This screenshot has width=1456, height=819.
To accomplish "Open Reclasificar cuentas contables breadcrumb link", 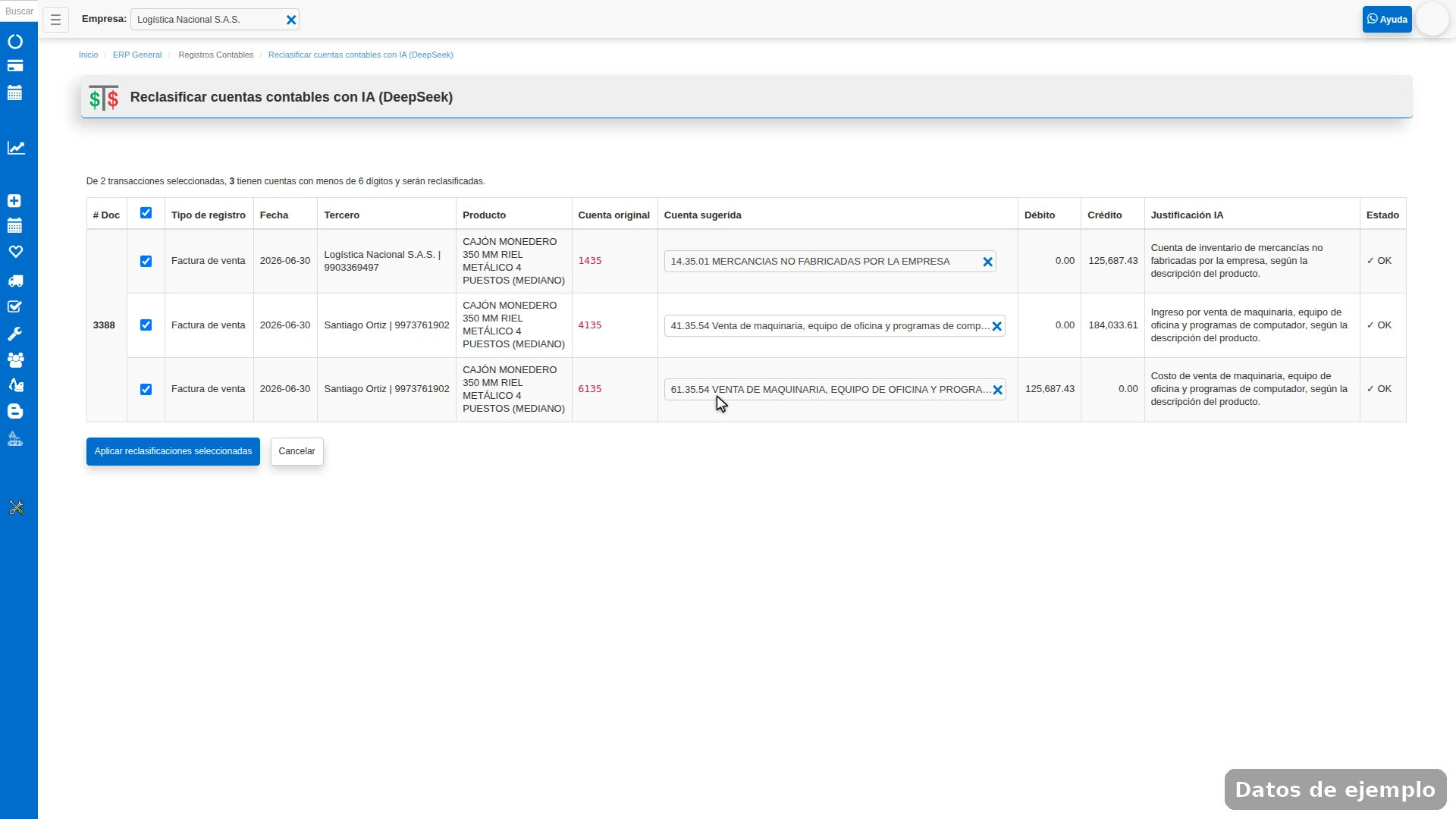I will click(361, 55).
